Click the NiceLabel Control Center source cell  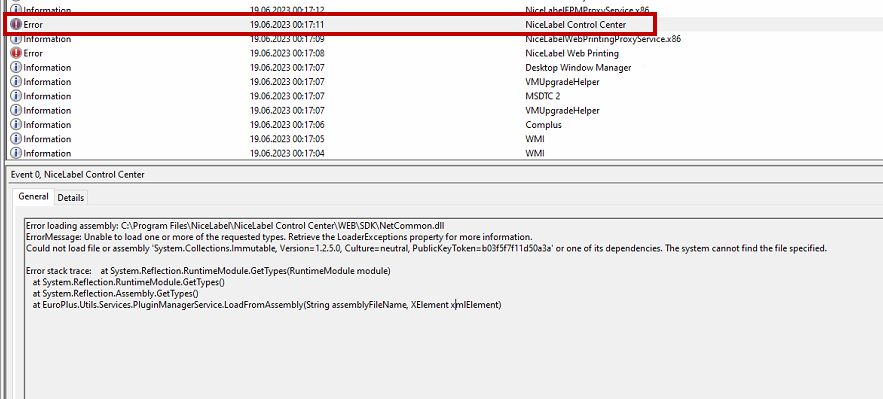point(575,25)
